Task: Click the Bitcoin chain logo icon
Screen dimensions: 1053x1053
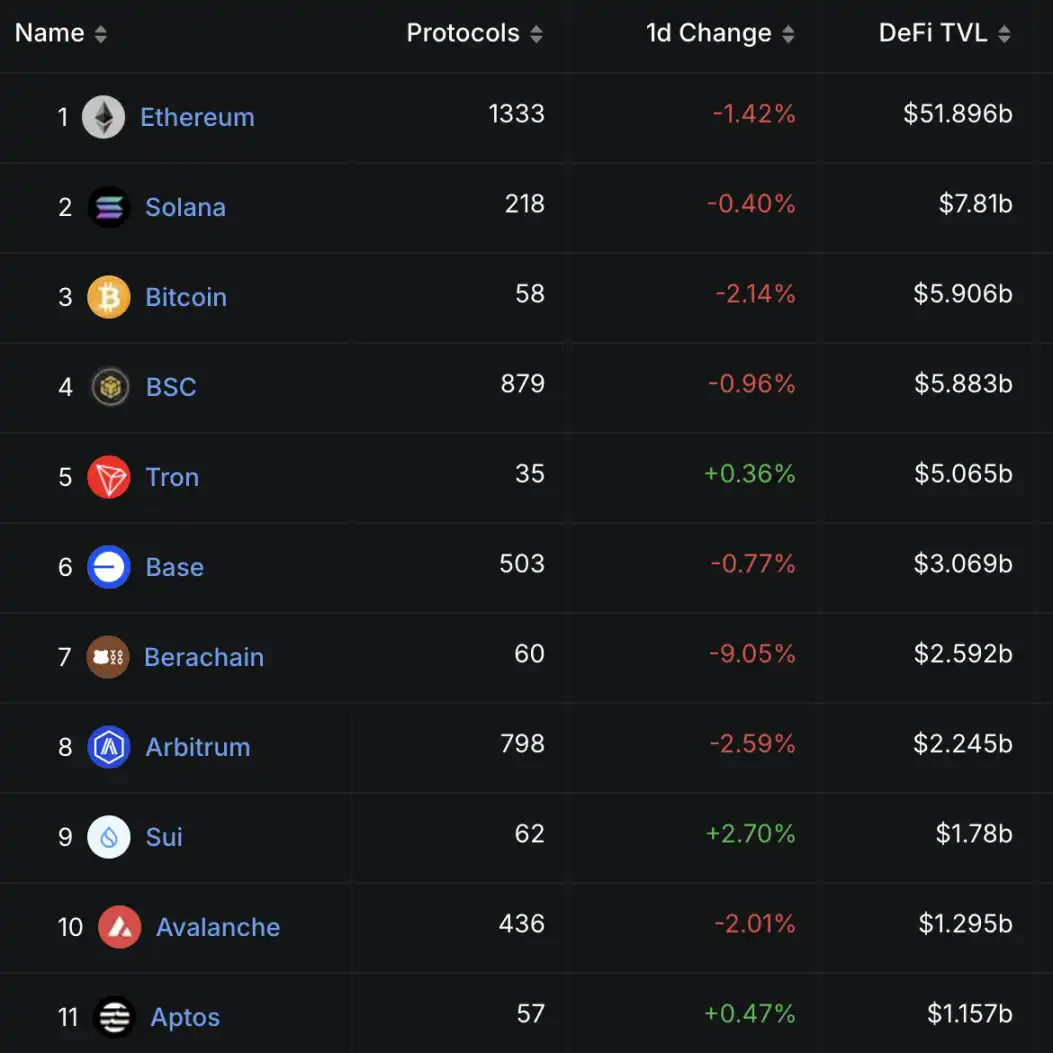Action: 108,297
